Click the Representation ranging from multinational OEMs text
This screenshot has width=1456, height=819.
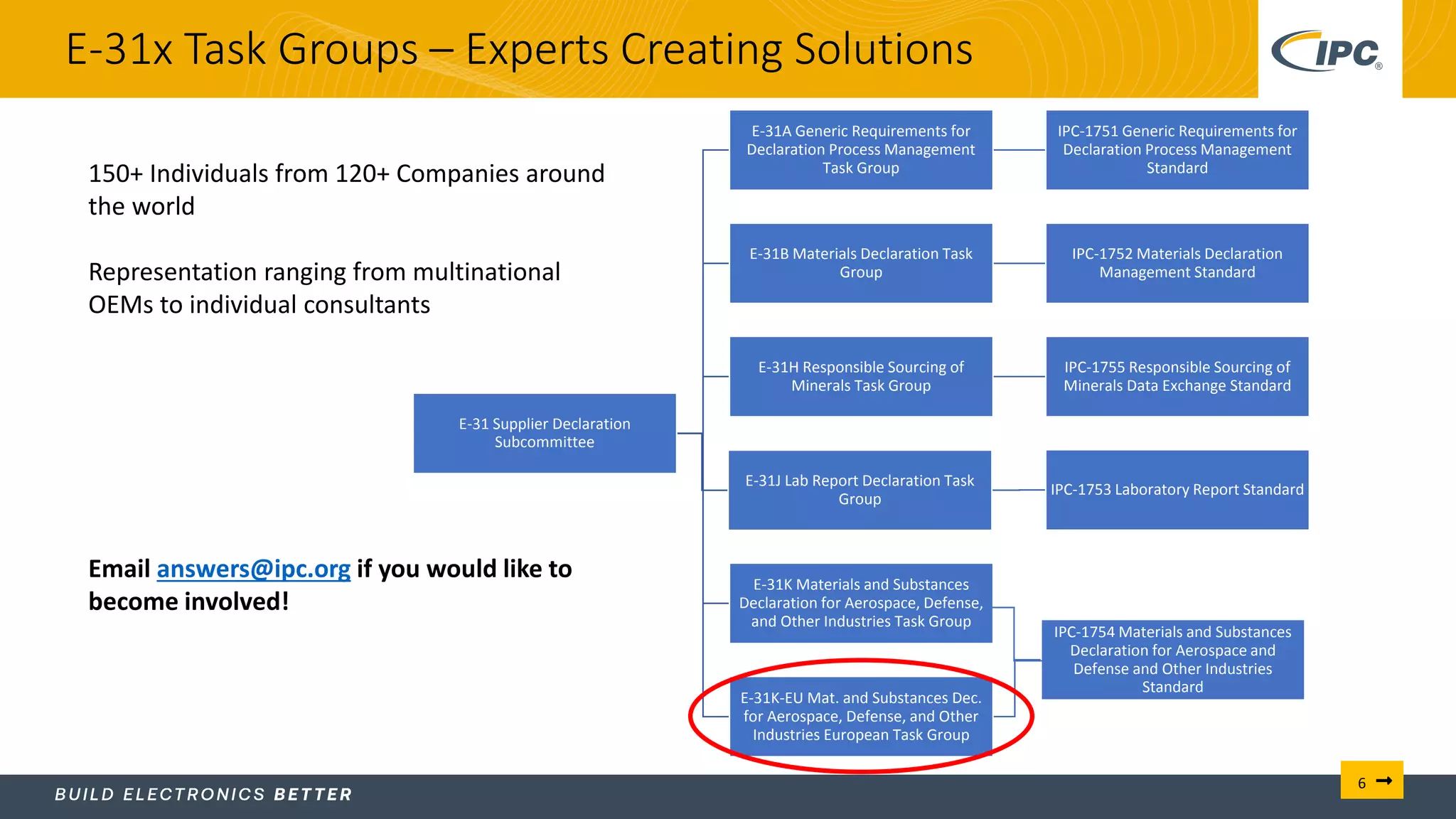[x=324, y=288]
